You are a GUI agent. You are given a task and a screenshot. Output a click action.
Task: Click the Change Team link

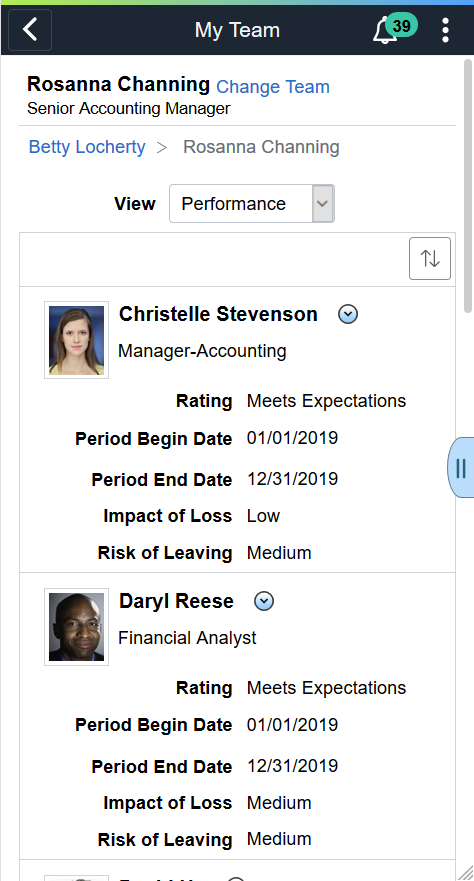pos(273,87)
